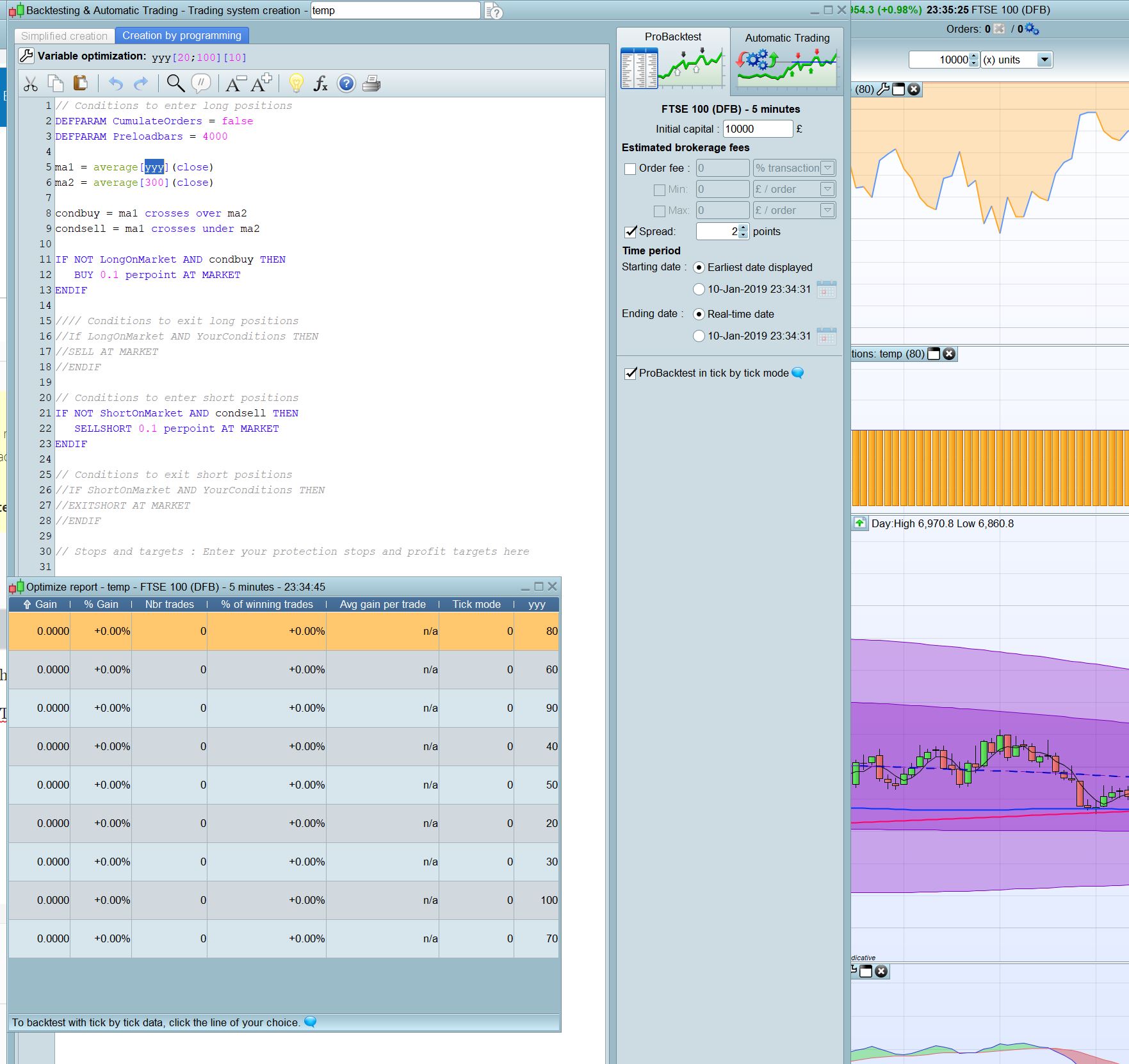
Task: Click the Paste clipboard icon
Action: [80, 83]
